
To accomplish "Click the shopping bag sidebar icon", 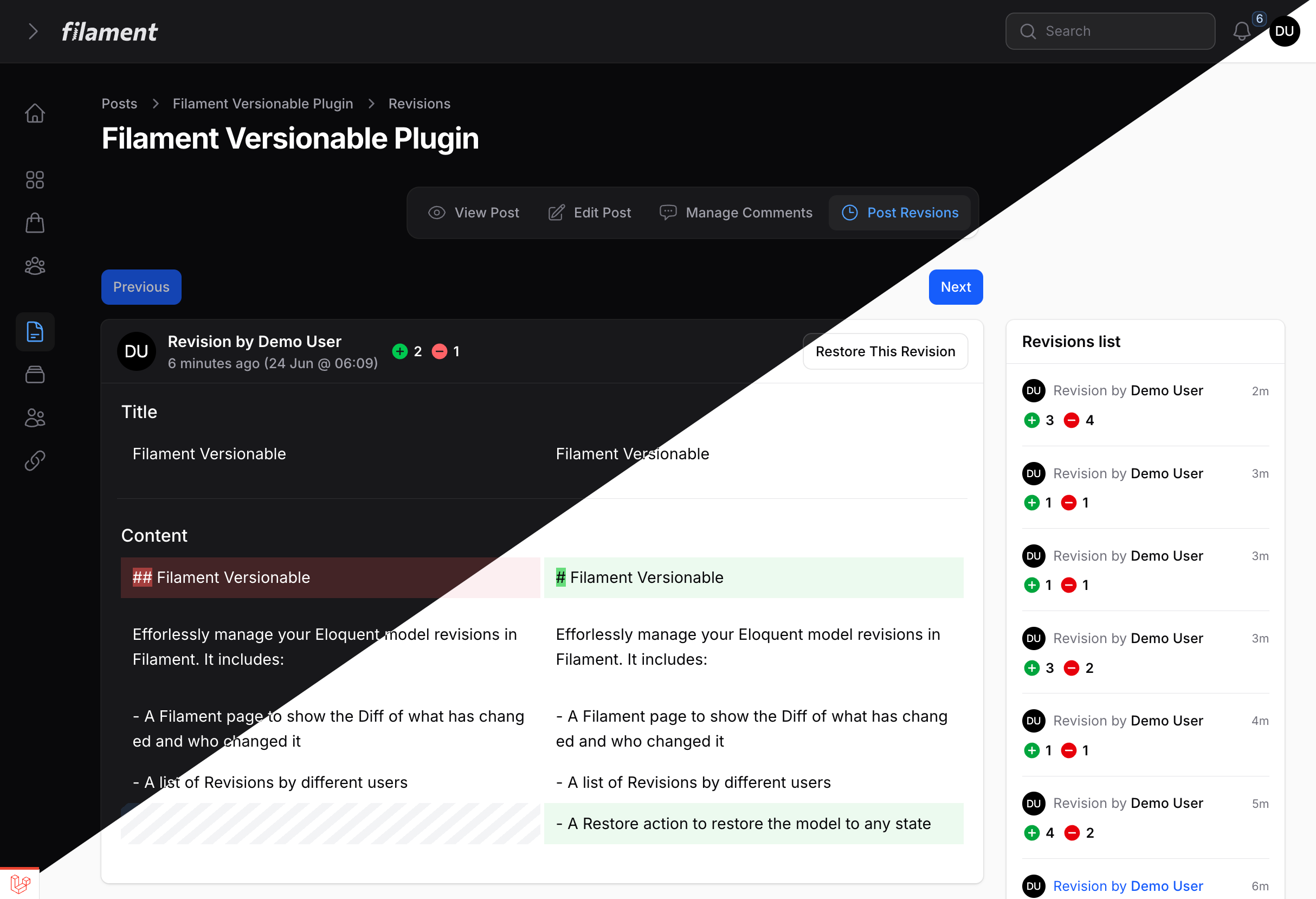I will point(35,223).
